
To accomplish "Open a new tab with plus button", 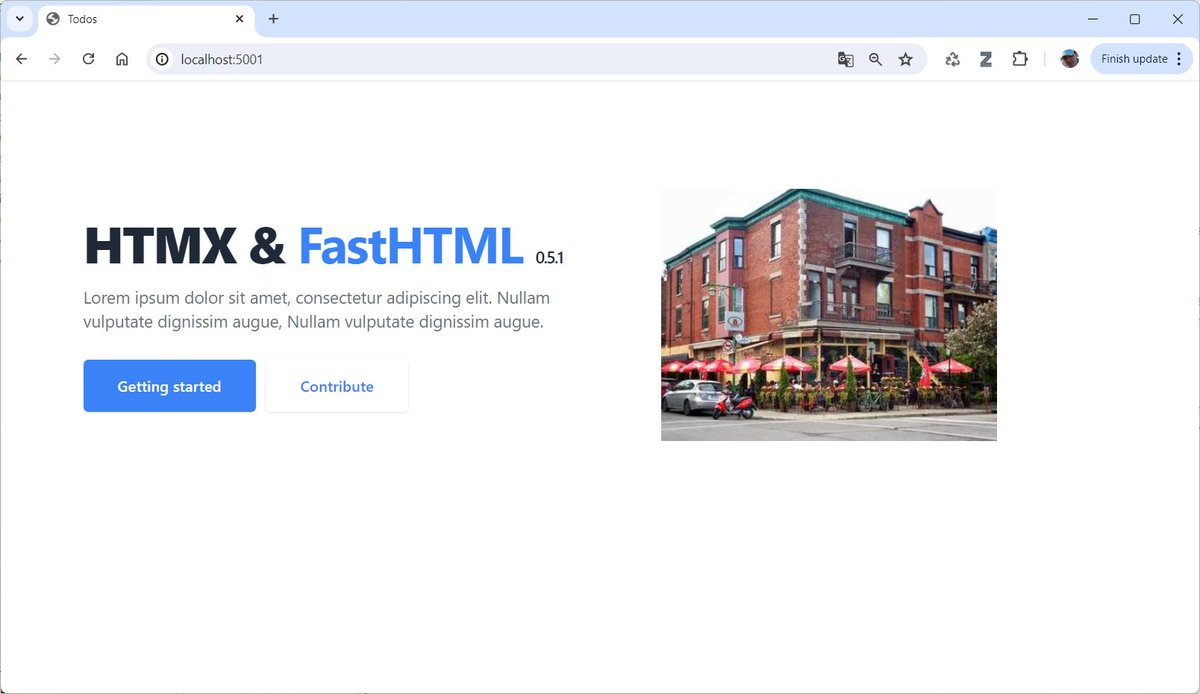I will point(274,19).
